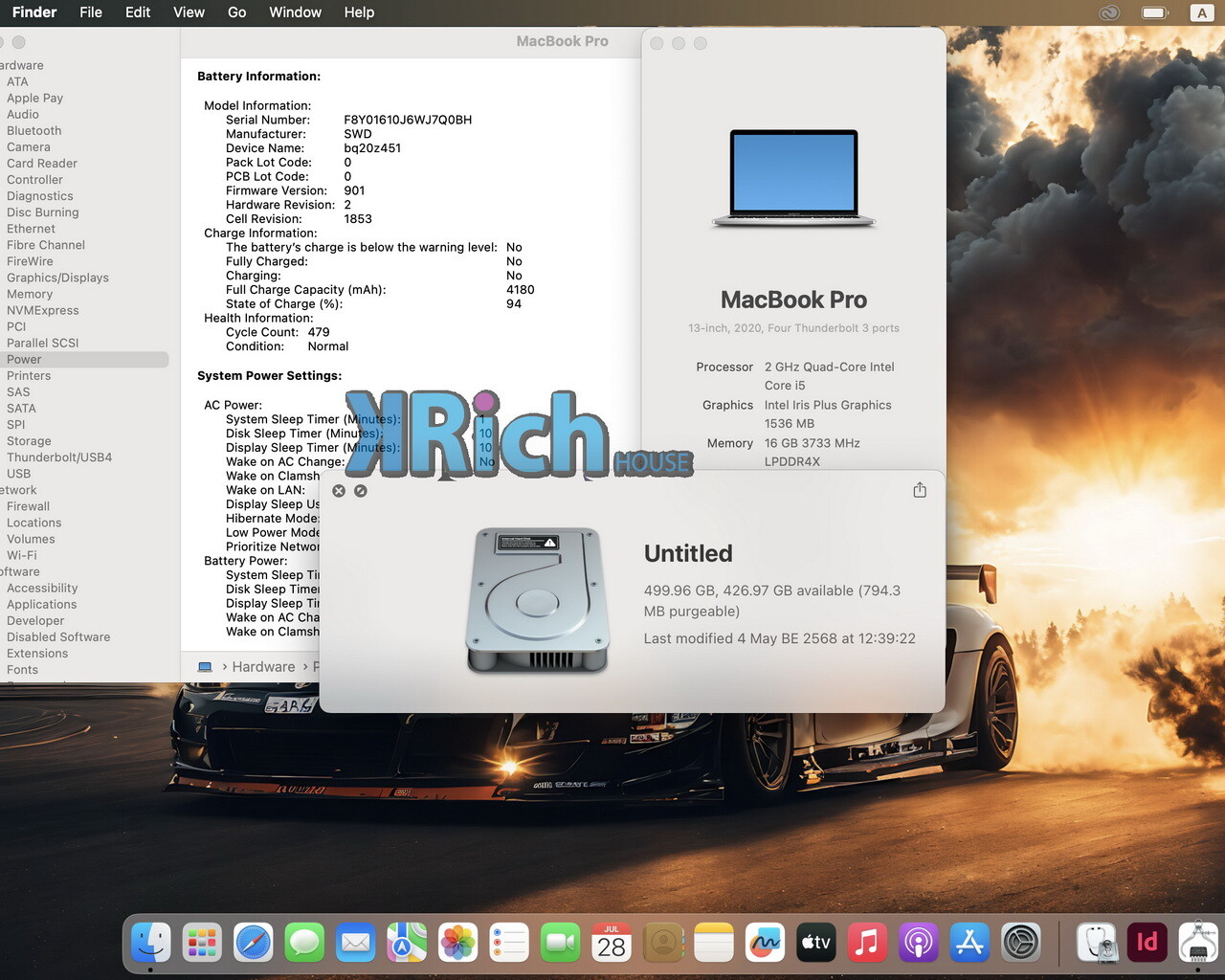This screenshot has width=1225, height=980.
Task: Select Apple Pay in the sidebar
Action: pos(34,99)
